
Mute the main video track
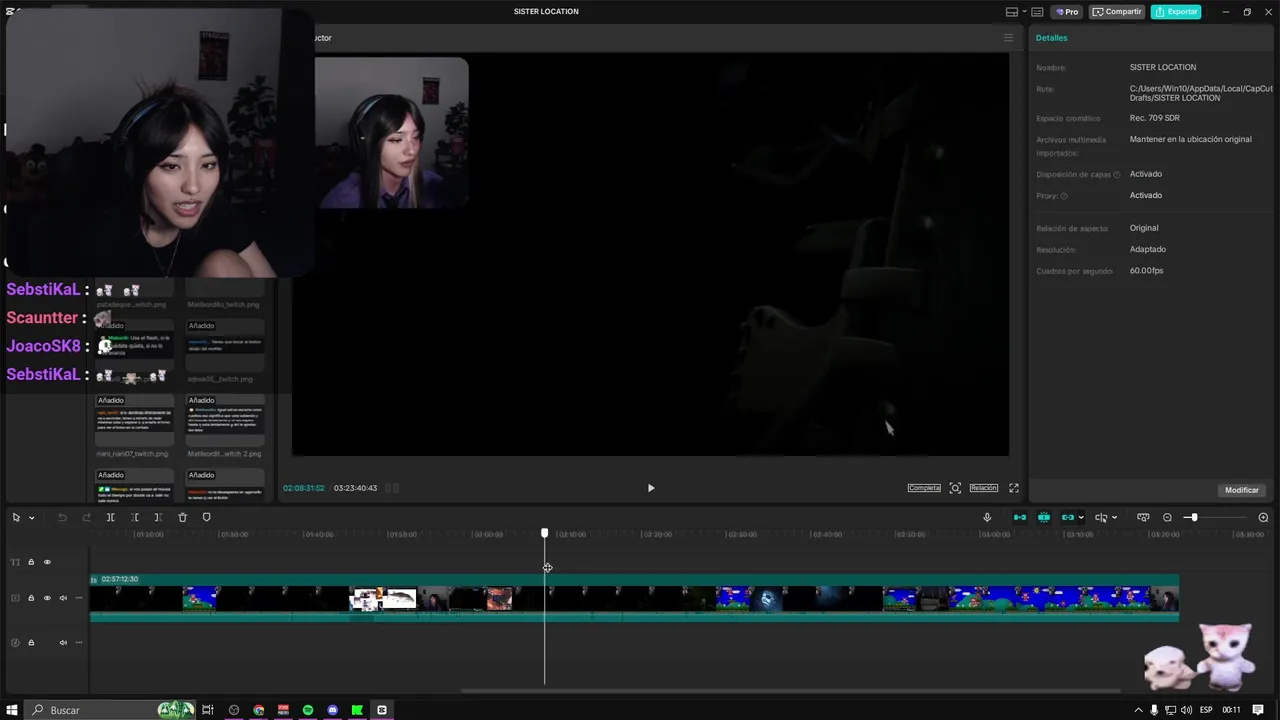[63, 598]
